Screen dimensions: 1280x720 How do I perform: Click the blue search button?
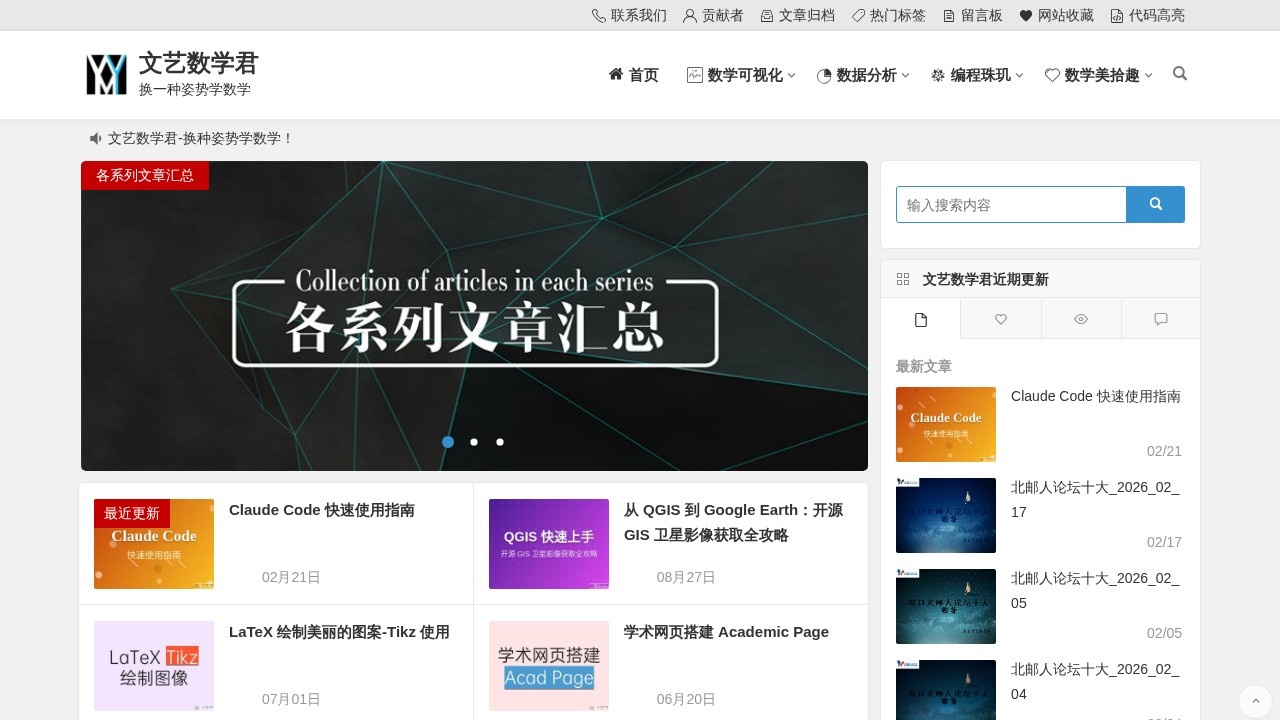1155,204
